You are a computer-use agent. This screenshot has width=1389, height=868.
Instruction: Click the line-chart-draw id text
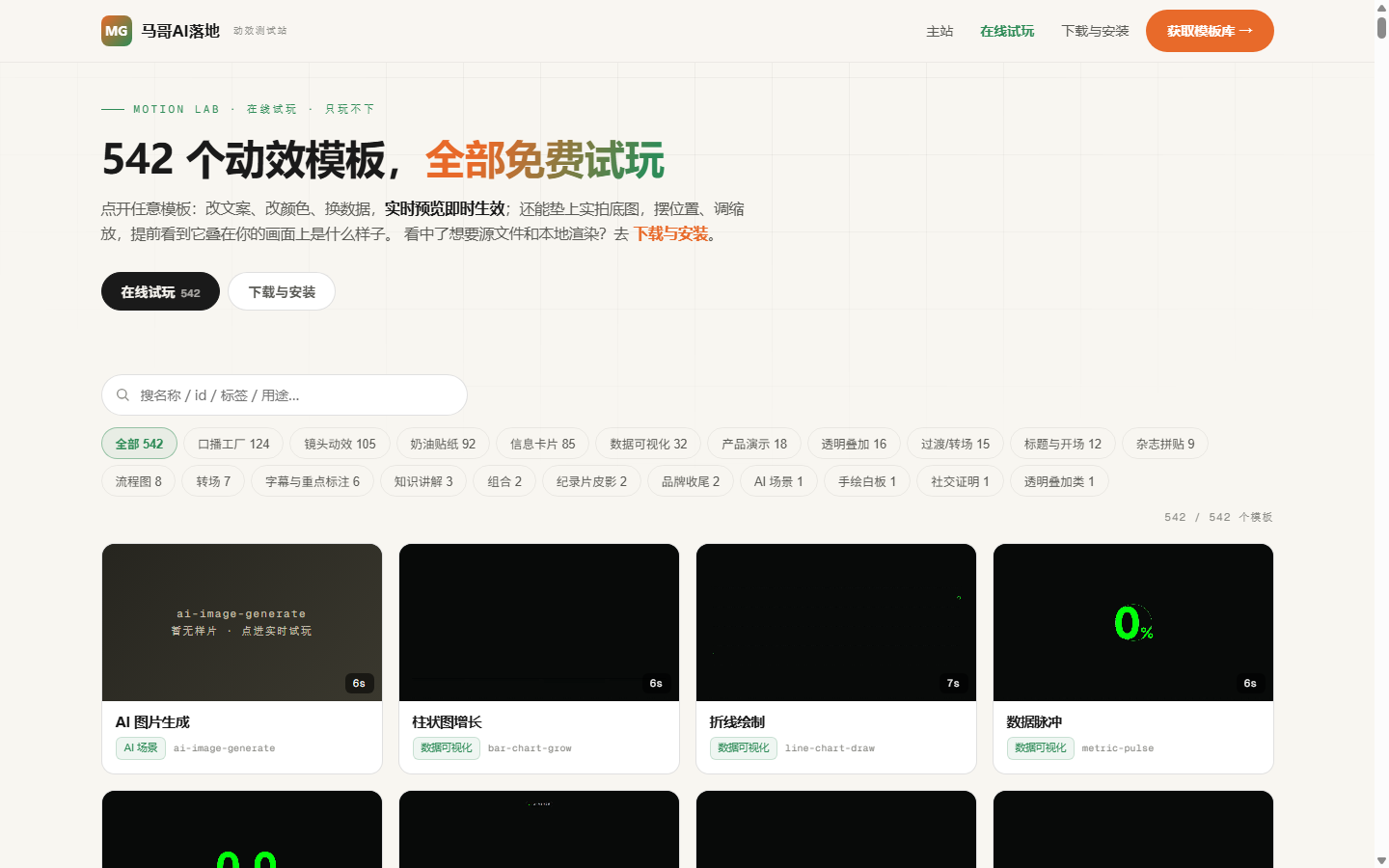[830, 748]
